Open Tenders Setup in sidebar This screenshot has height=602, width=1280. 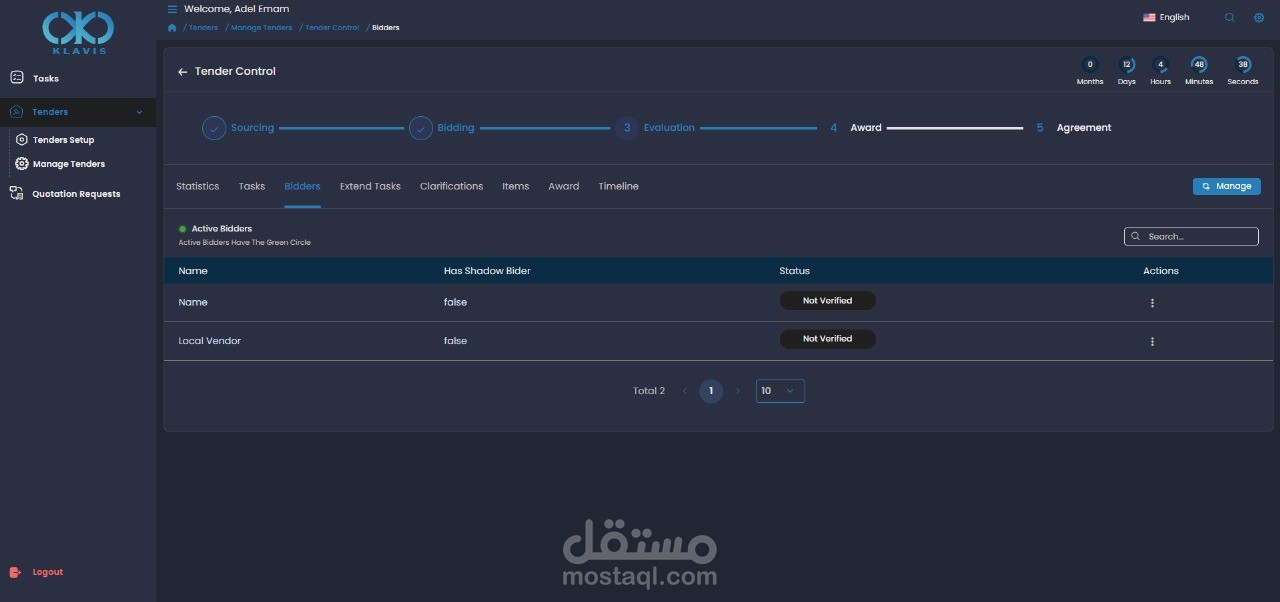(x=63, y=140)
